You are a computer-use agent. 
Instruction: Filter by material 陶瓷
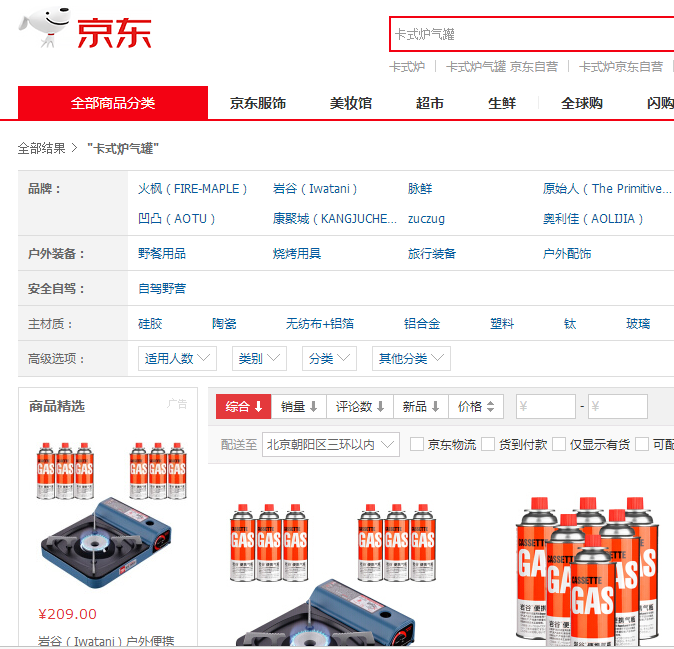click(x=224, y=324)
